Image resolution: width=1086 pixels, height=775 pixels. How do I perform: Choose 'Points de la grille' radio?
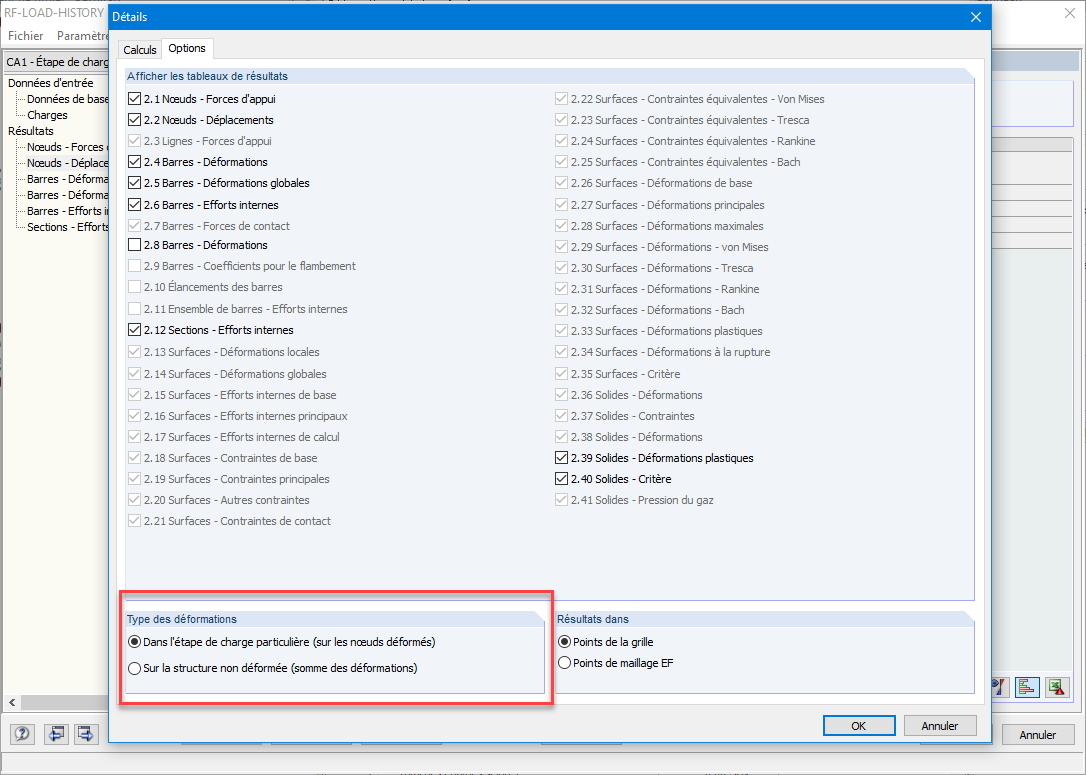point(564,642)
